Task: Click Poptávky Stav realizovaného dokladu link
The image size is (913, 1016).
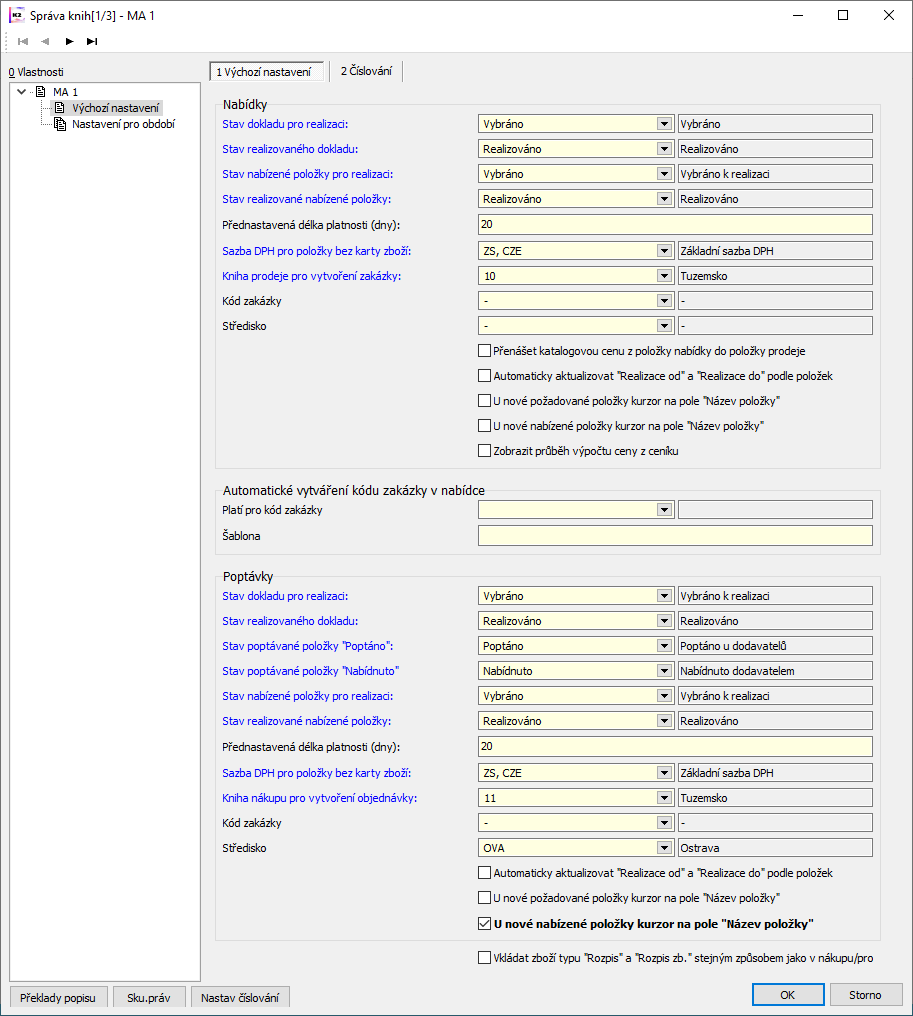Action: 290,621
